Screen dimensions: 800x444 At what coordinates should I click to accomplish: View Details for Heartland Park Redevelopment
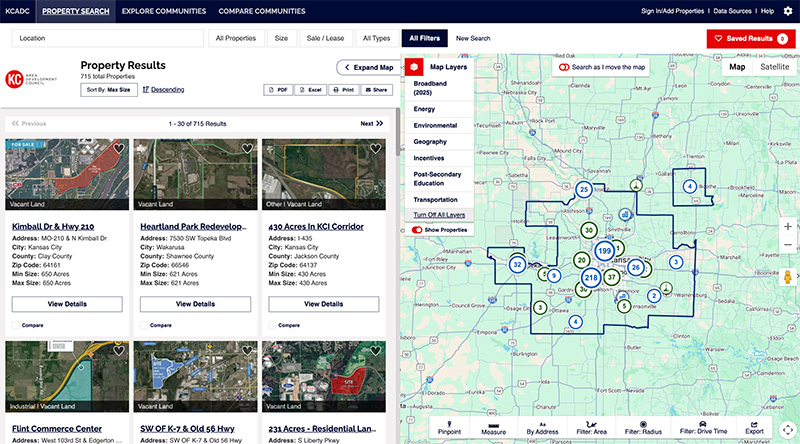[195, 304]
